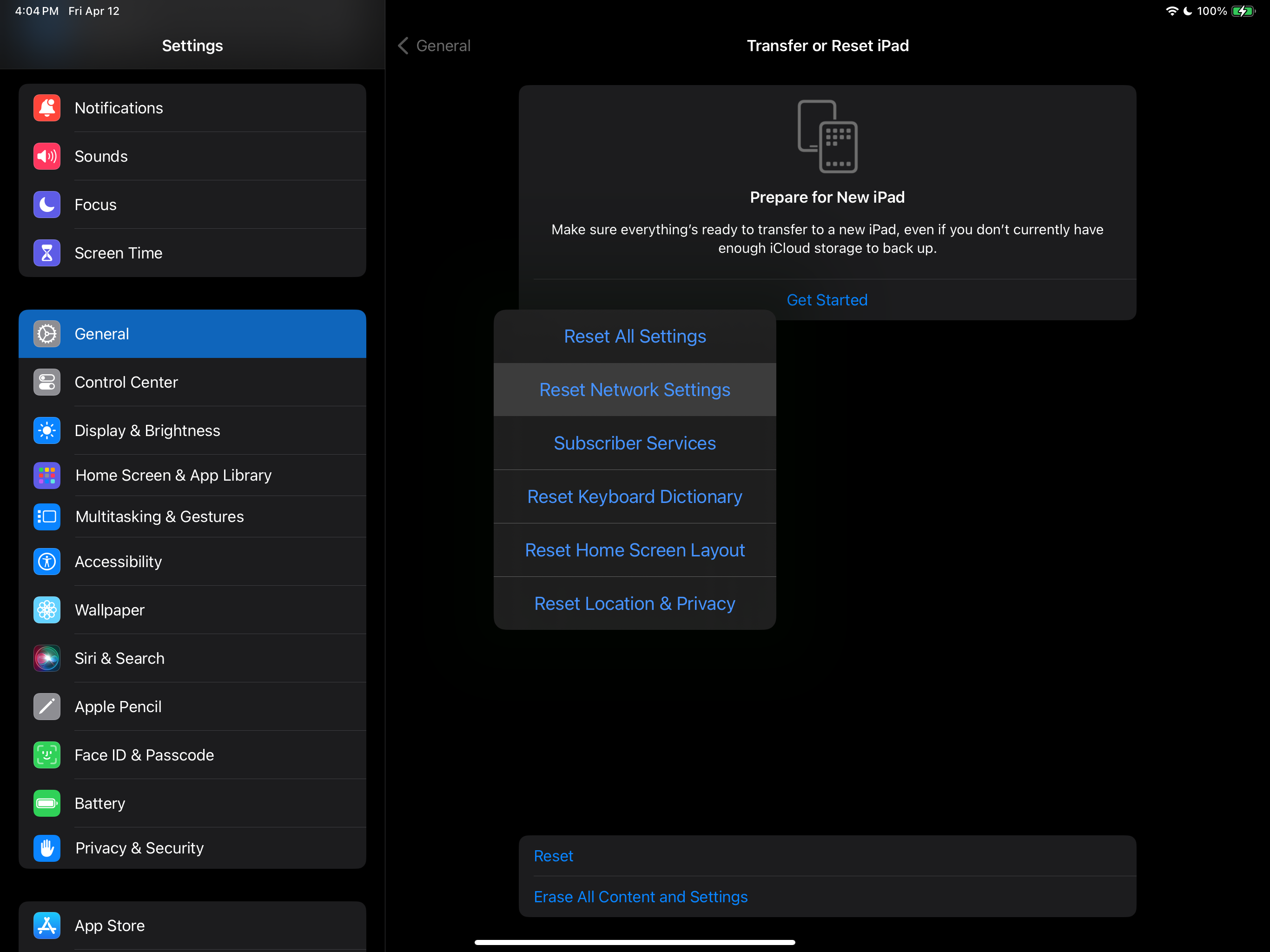
Task: Tap the home indicator bar
Action: [635, 942]
